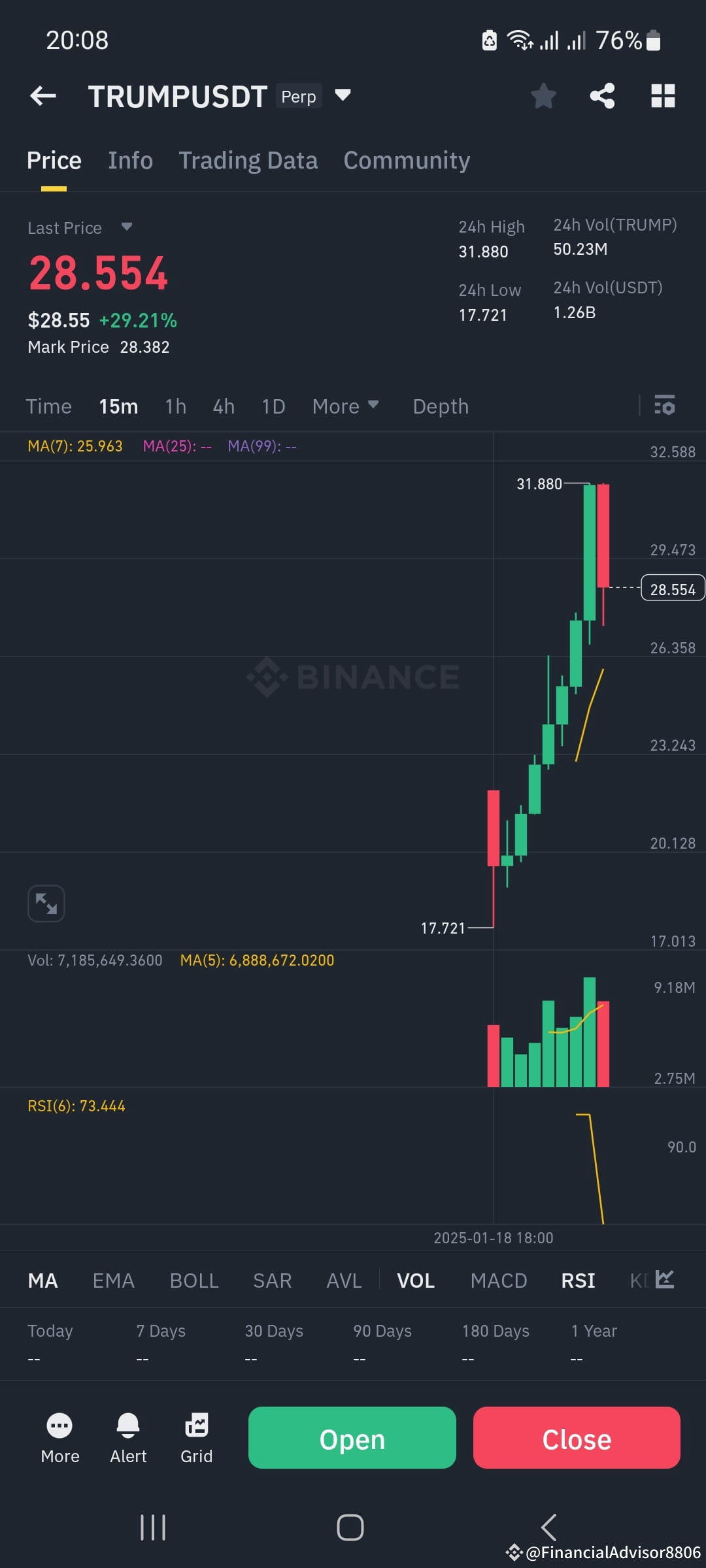706x1568 pixels.
Task: Switch to the Trading Data tab
Action: (x=248, y=160)
